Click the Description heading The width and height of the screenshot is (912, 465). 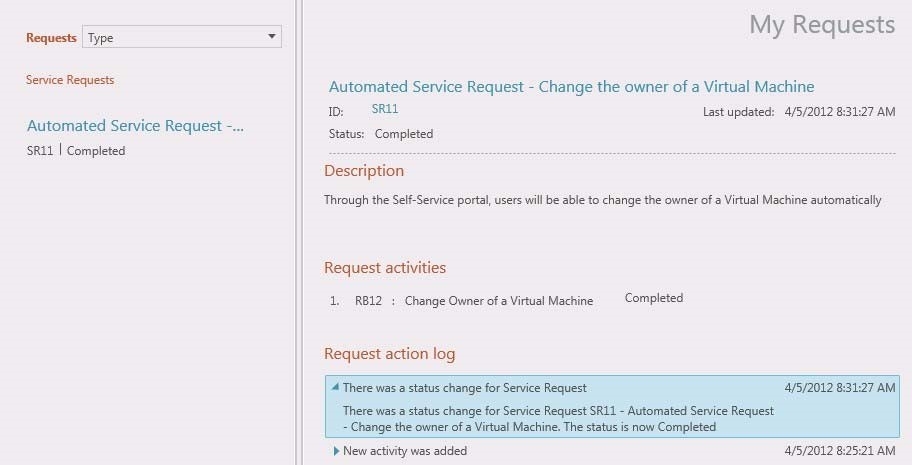pyautogui.click(x=364, y=171)
